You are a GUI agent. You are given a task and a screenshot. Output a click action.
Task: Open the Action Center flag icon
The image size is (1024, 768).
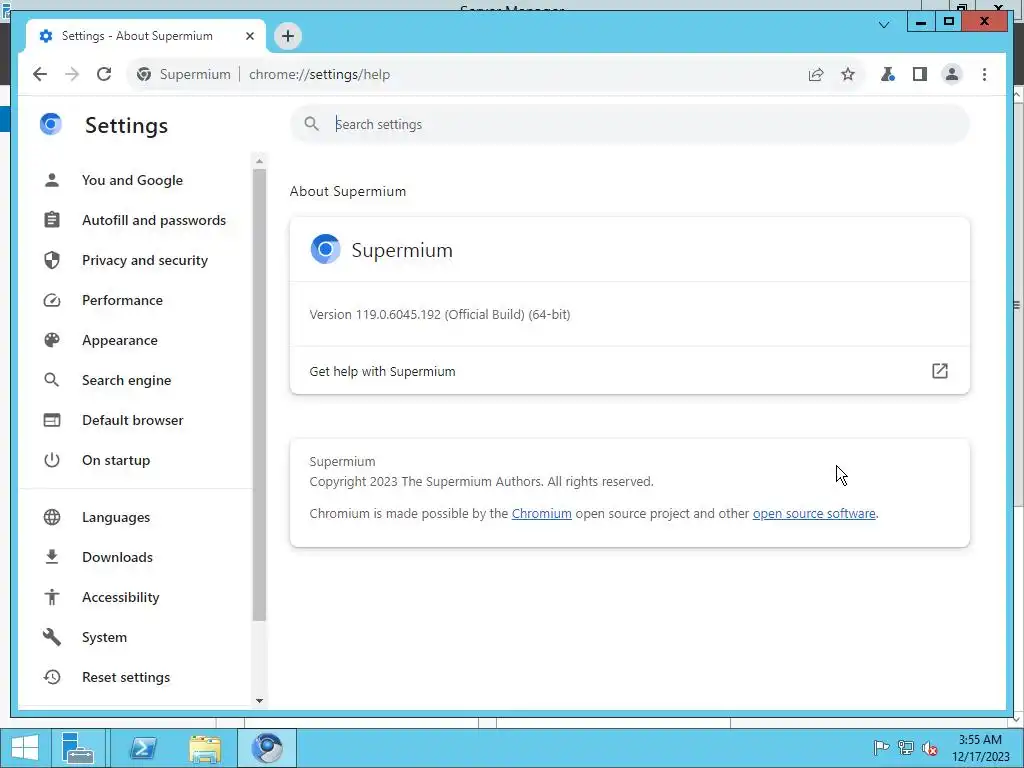(x=880, y=748)
